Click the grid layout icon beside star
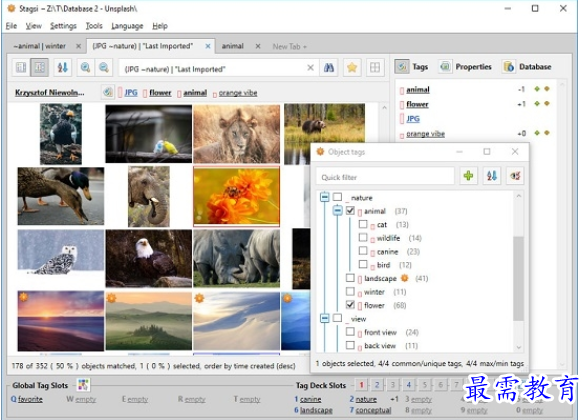 coord(375,68)
